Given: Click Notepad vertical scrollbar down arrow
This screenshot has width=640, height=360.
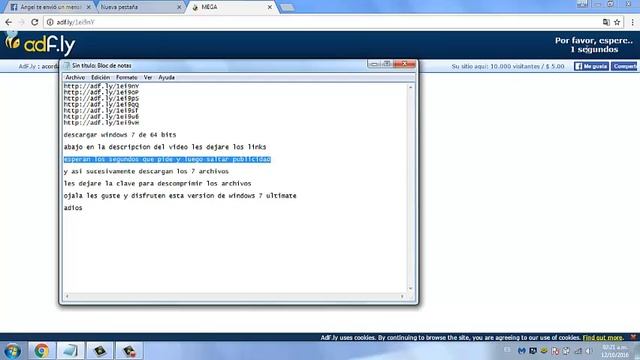Looking at the screenshot, I should [x=411, y=289].
